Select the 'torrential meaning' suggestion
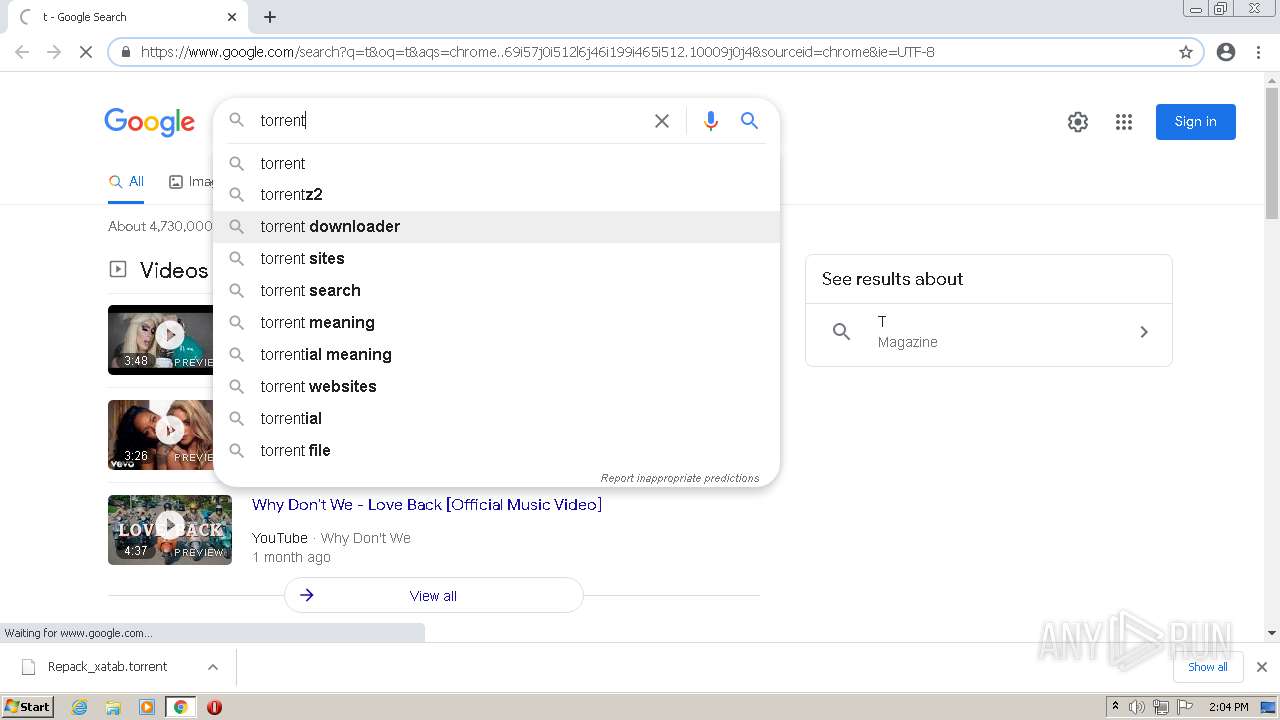This screenshot has height=720, width=1280. pos(496,355)
